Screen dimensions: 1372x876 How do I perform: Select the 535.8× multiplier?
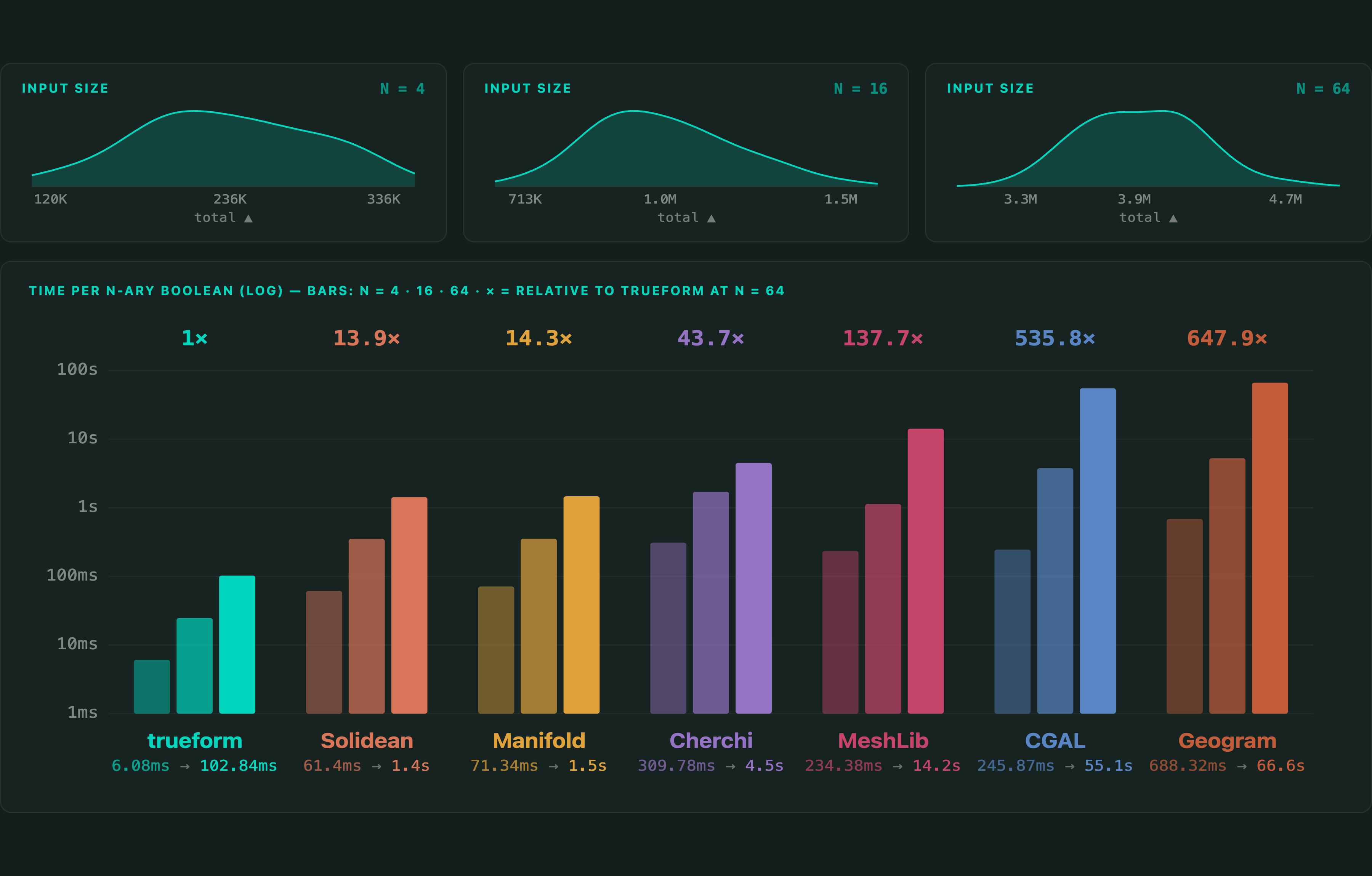1055,338
